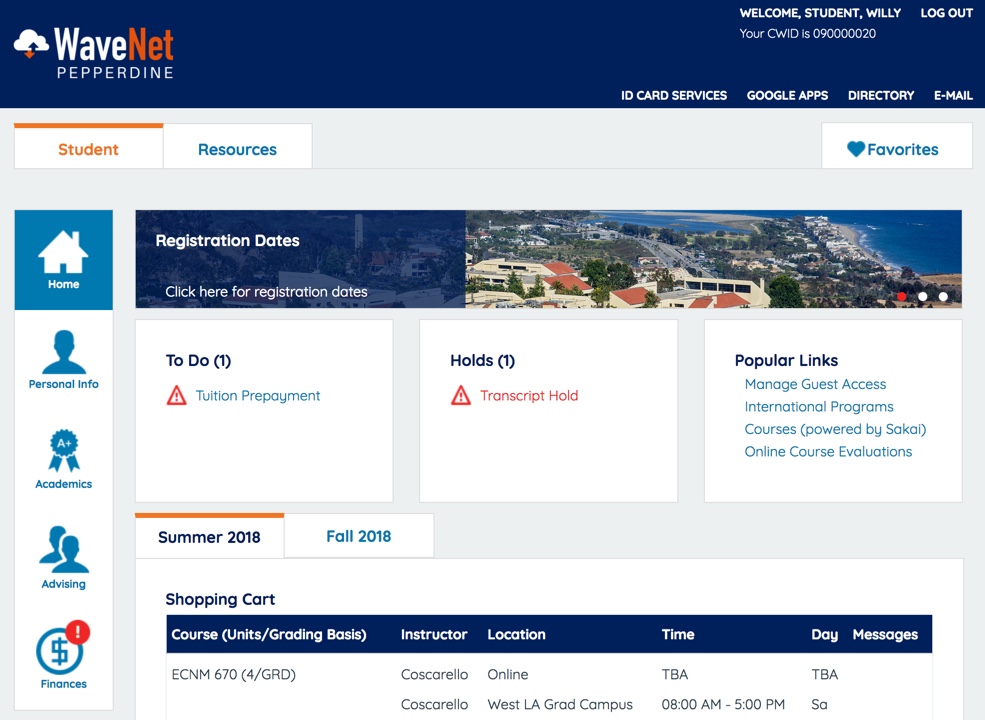Click the Registration Dates banner text
Viewport: 985px width, 720px height.
(x=227, y=240)
